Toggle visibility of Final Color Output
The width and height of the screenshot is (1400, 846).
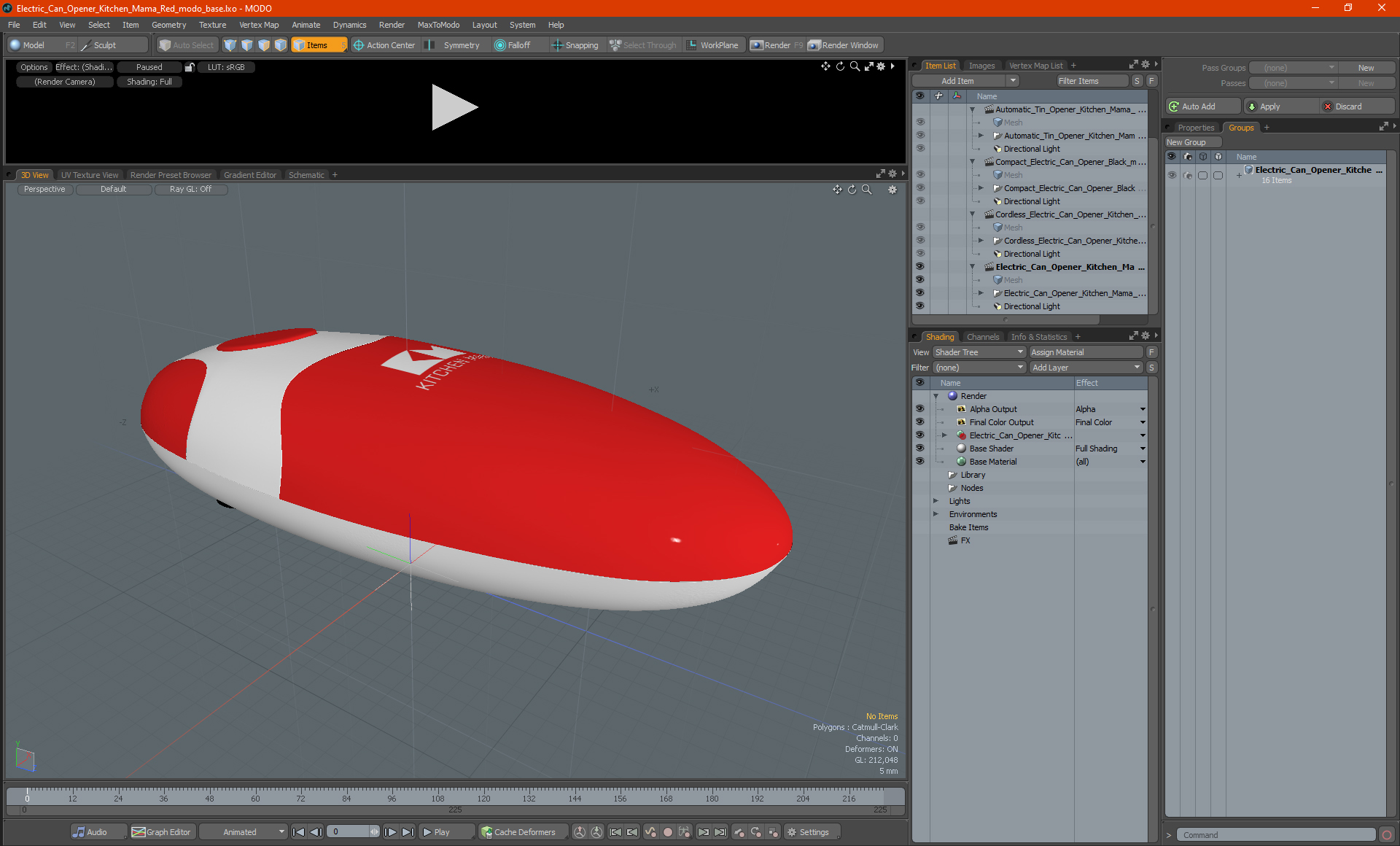pos(920,422)
